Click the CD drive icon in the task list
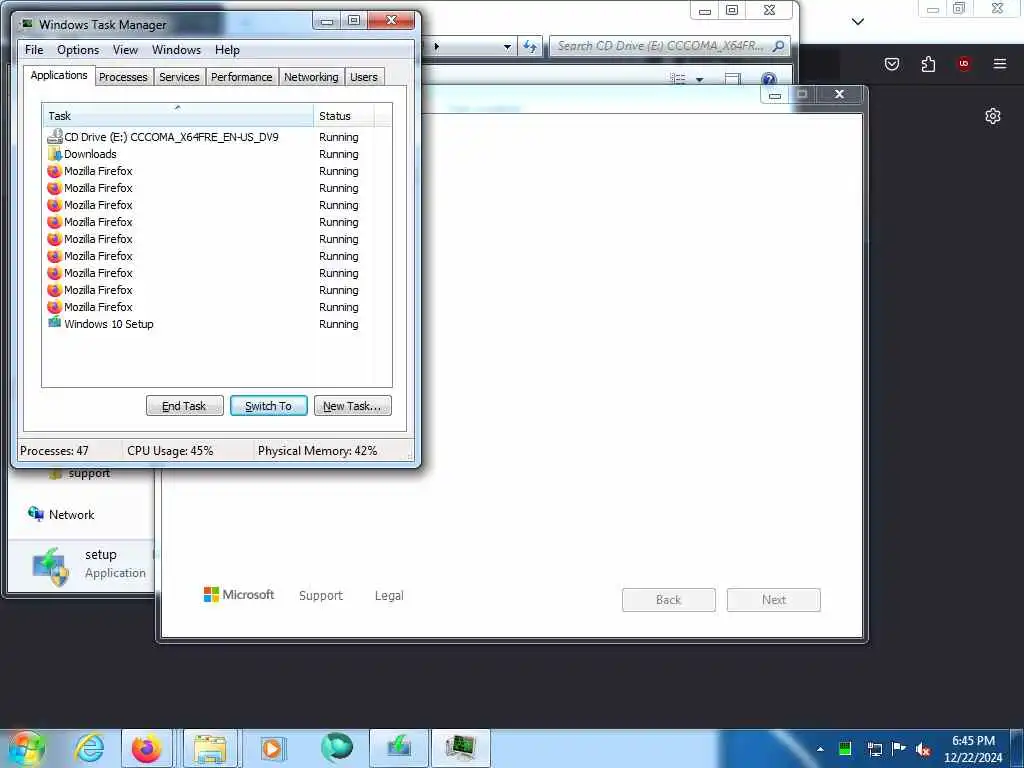This screenshot has width=1024, height=768. (x=55, y=136)
